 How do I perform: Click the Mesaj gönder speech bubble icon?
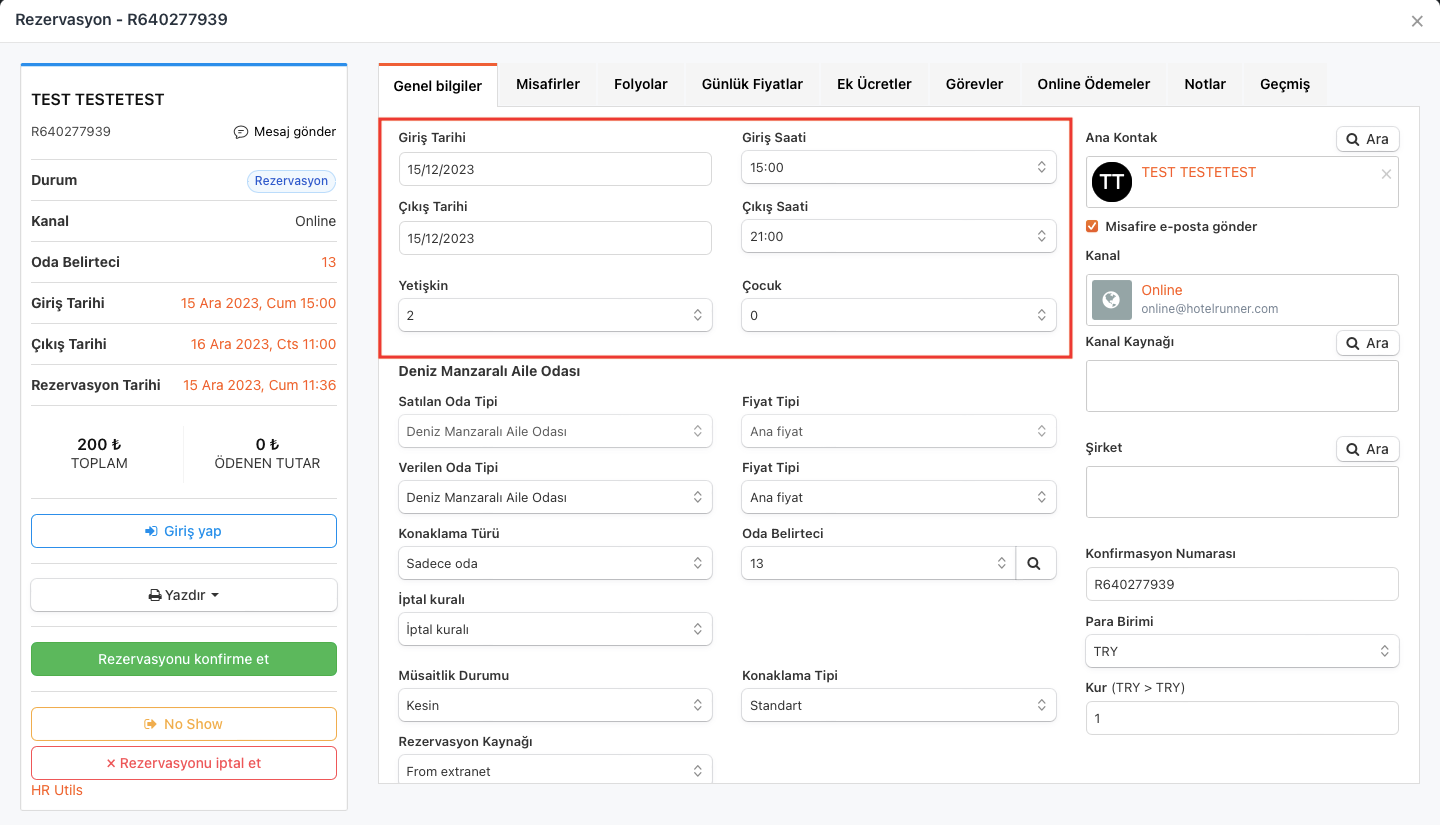(240, 132)
